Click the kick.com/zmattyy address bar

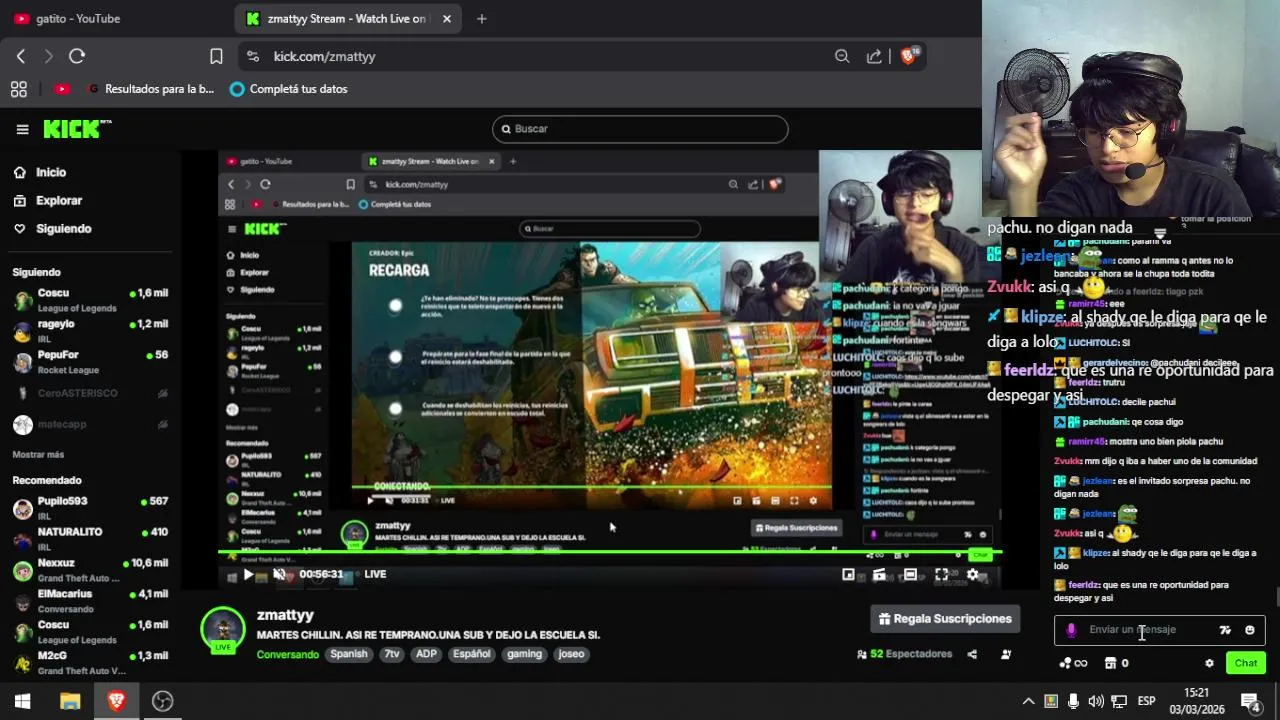click(x=540, y=56)
